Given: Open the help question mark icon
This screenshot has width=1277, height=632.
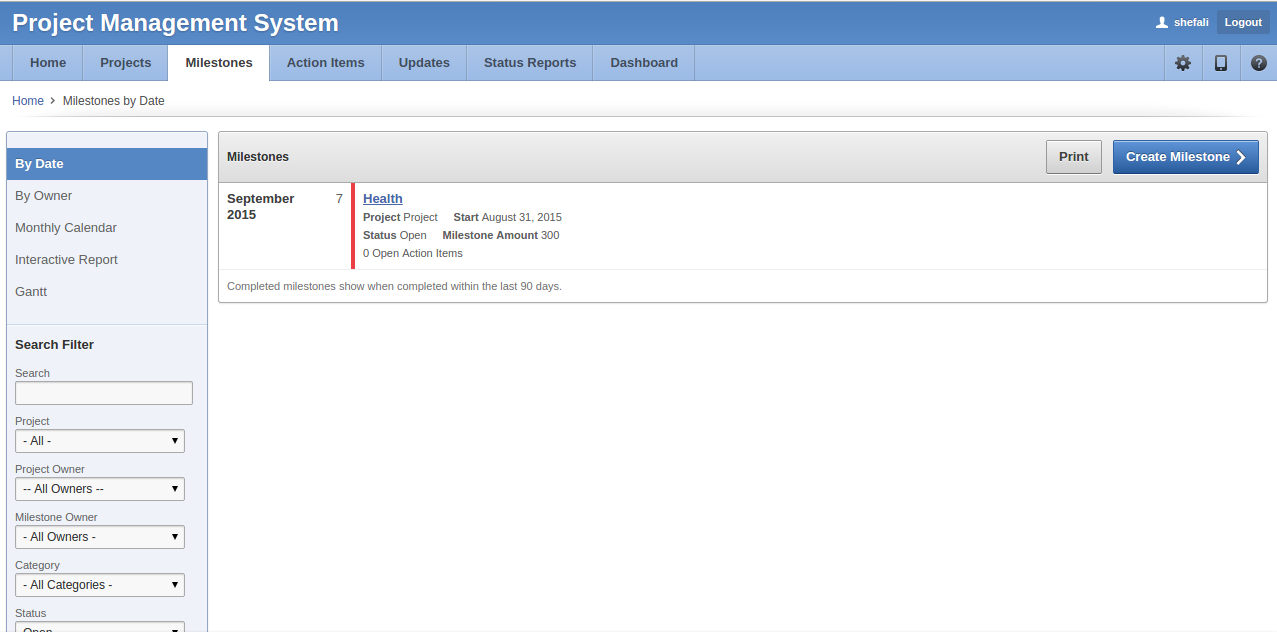Looking at the screenshot, I should 1259,63.
